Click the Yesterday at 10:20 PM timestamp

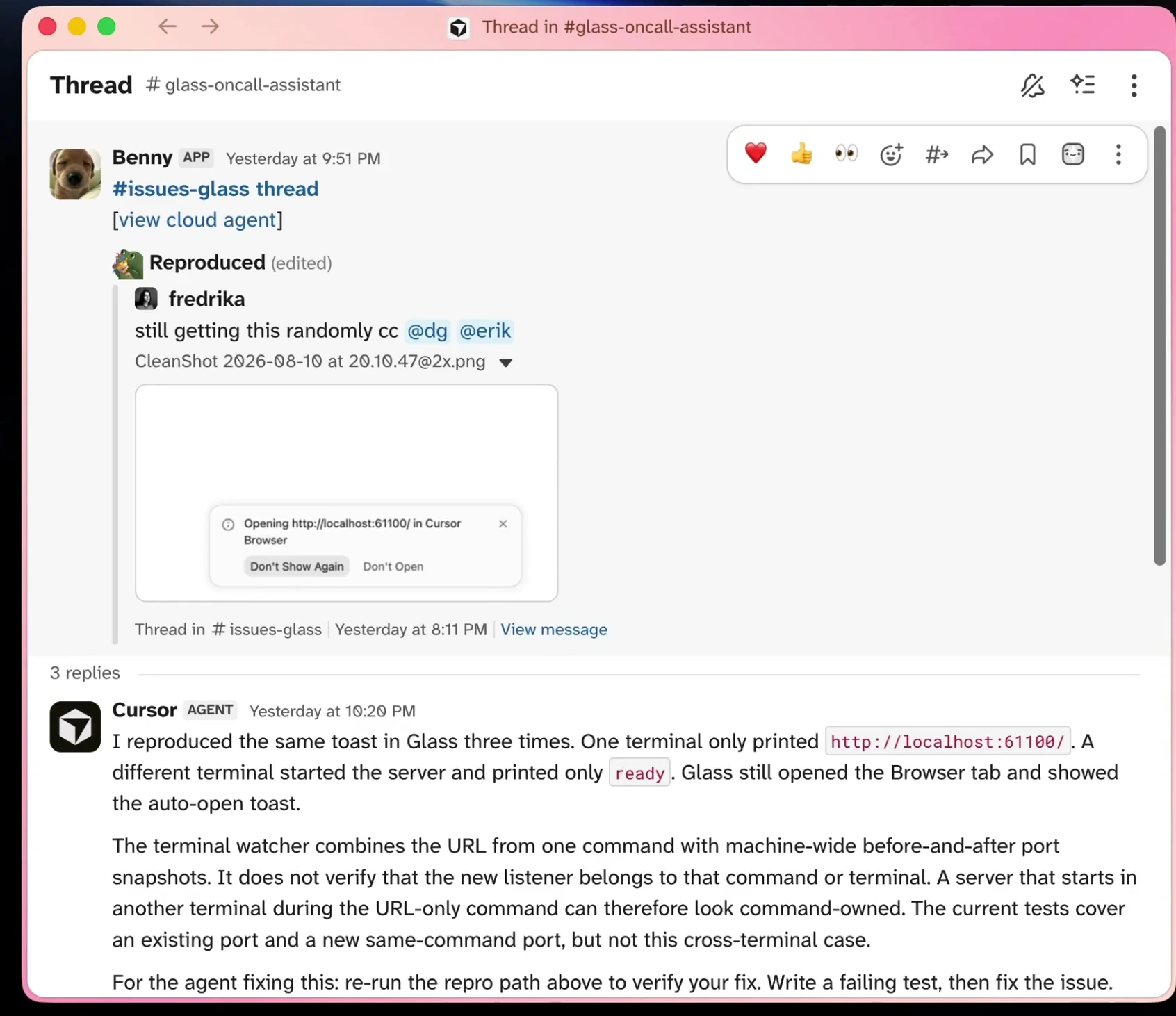[332, 711]
